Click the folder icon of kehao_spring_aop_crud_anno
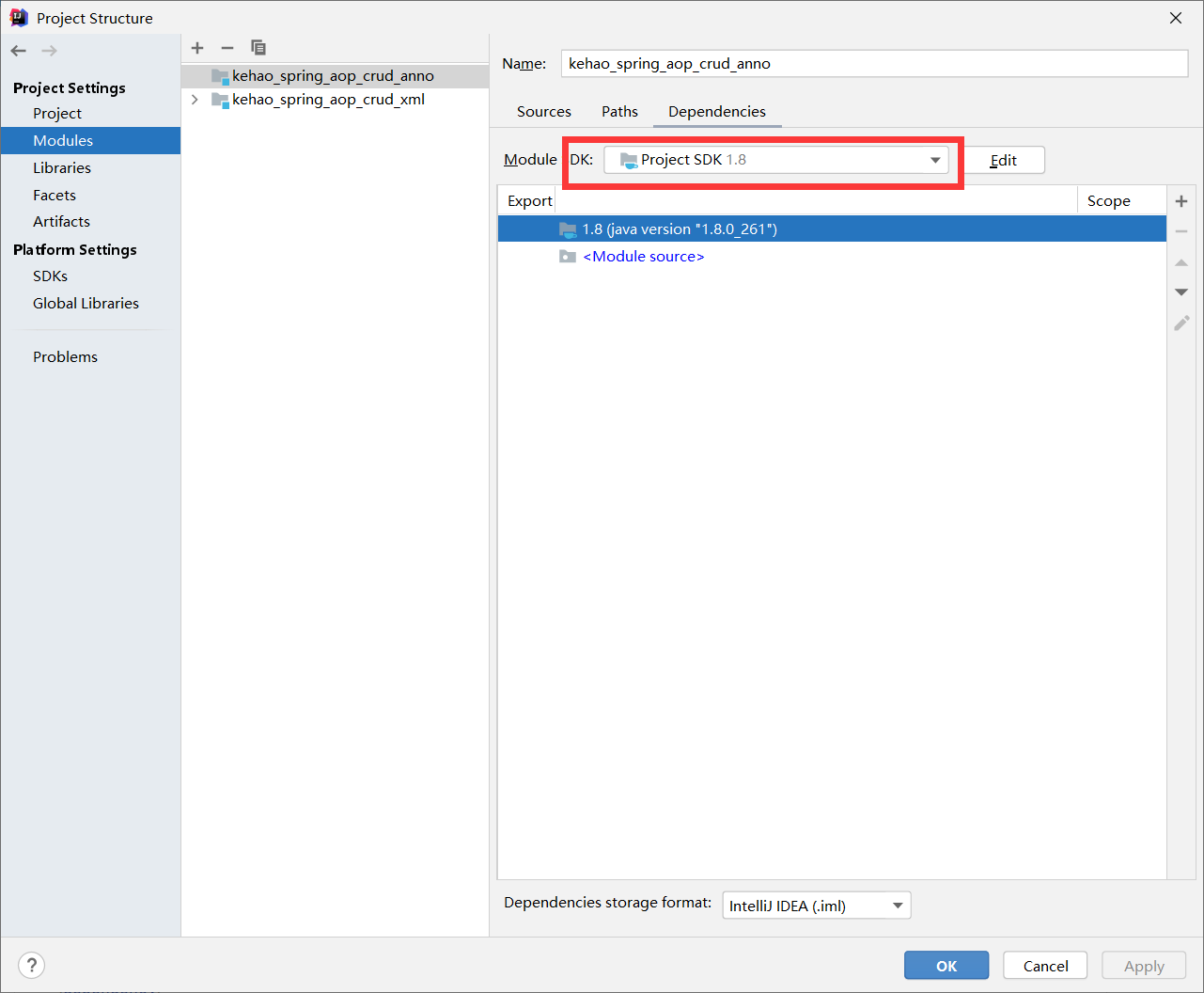Viewport: 1204px width, 993px height. coord(220,76)
